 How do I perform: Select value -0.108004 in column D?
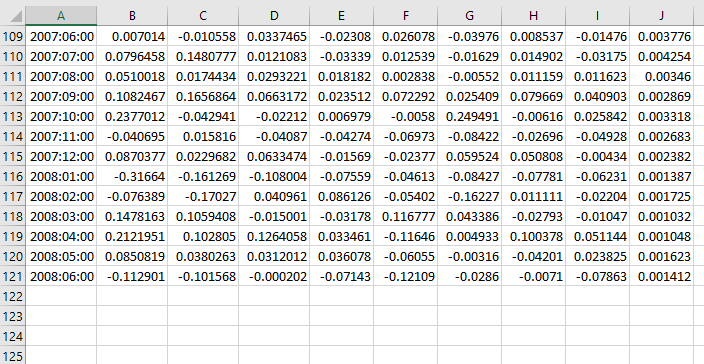coord(274,176)
